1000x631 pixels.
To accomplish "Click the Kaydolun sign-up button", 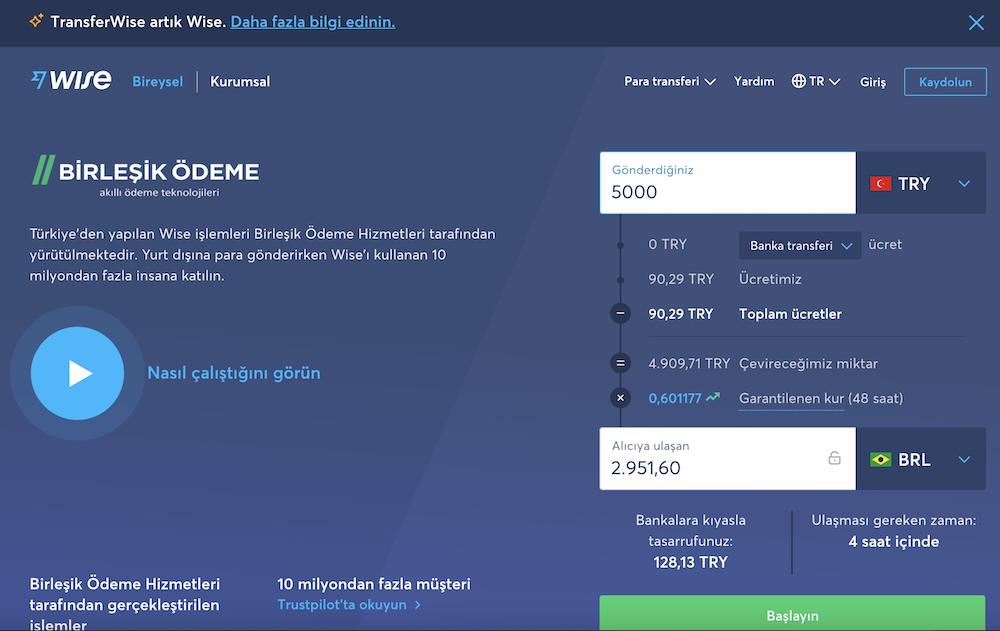I will [945, 82].
